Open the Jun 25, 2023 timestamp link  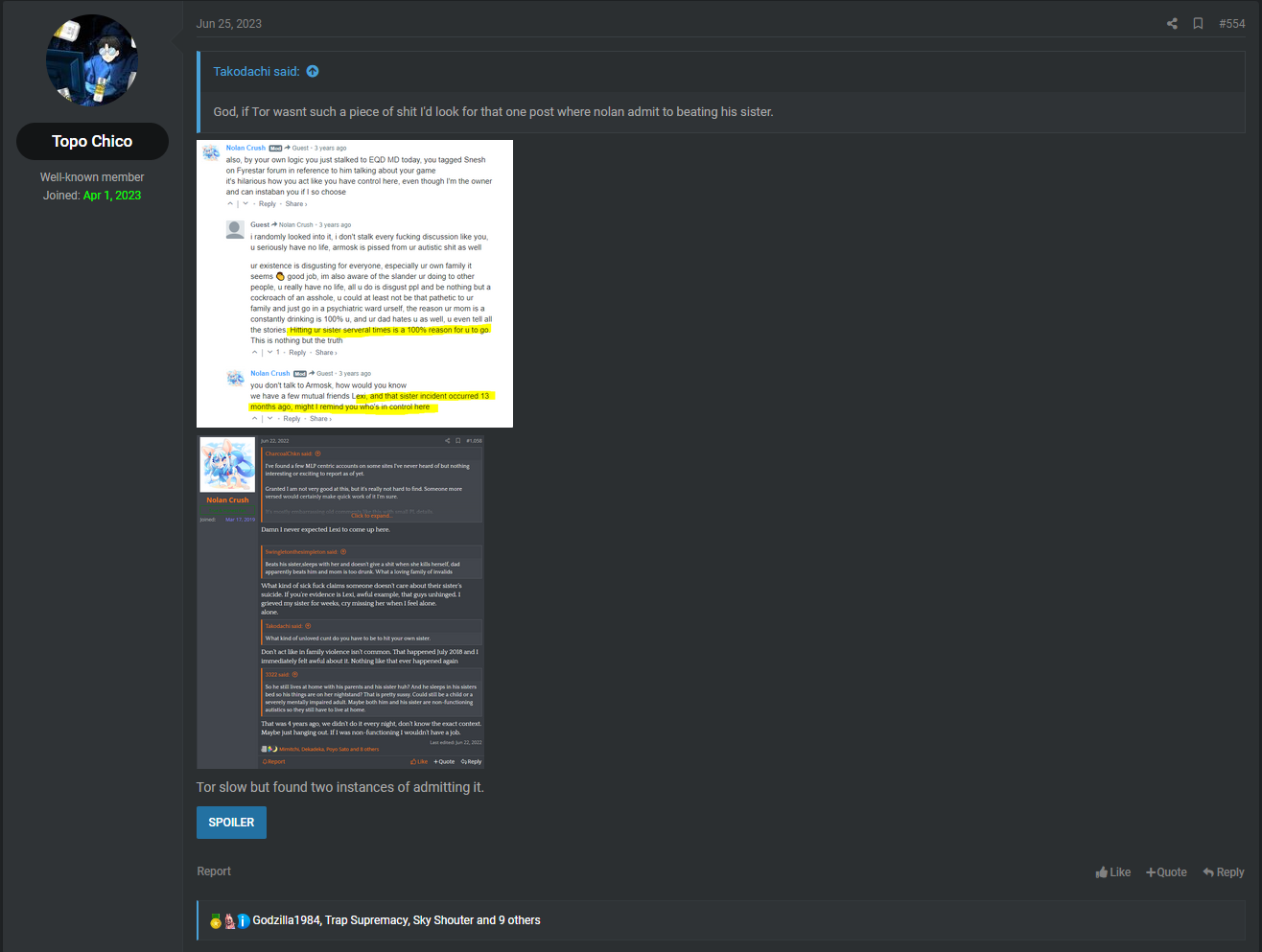pyautogui.click(x=229, y=24)
